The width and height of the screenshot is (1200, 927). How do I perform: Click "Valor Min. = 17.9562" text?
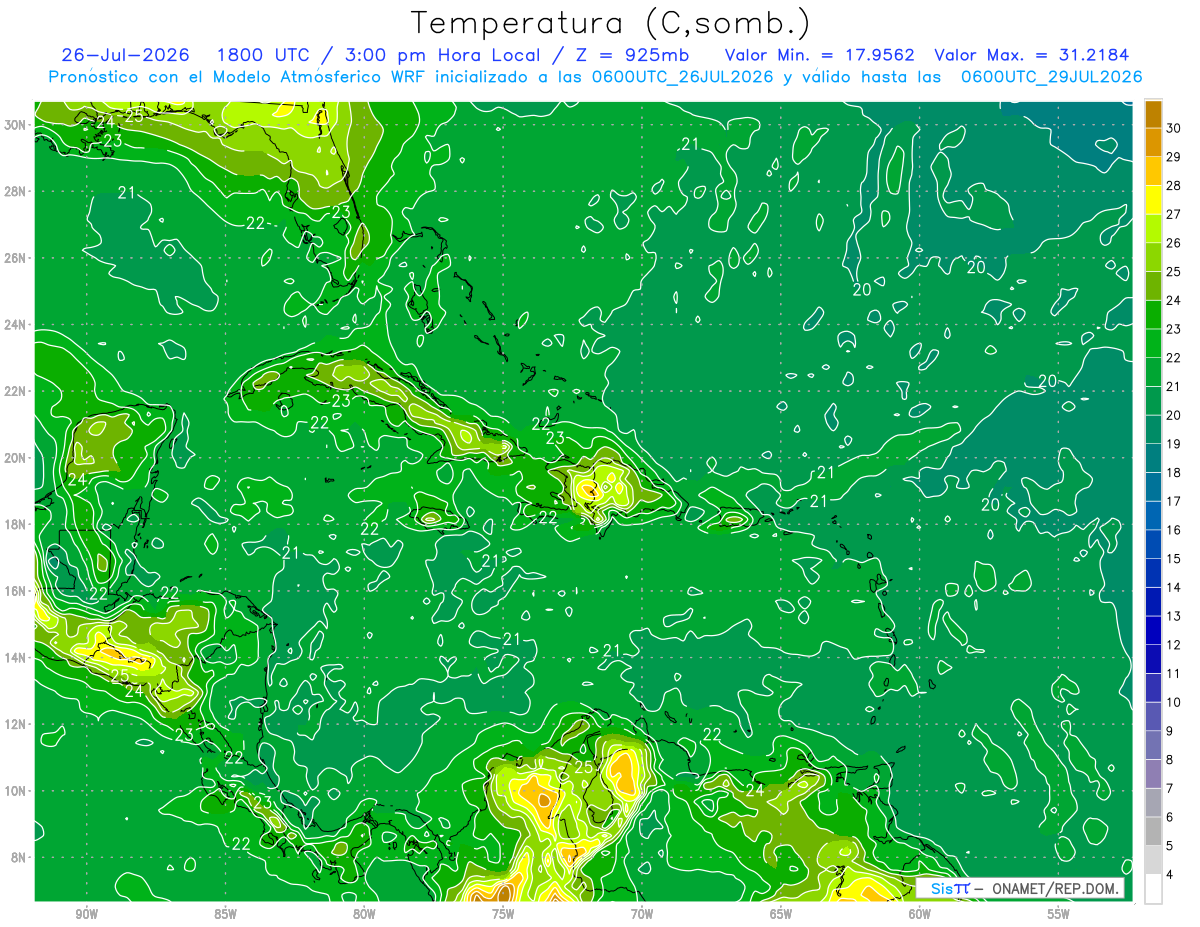pos(820,55)
